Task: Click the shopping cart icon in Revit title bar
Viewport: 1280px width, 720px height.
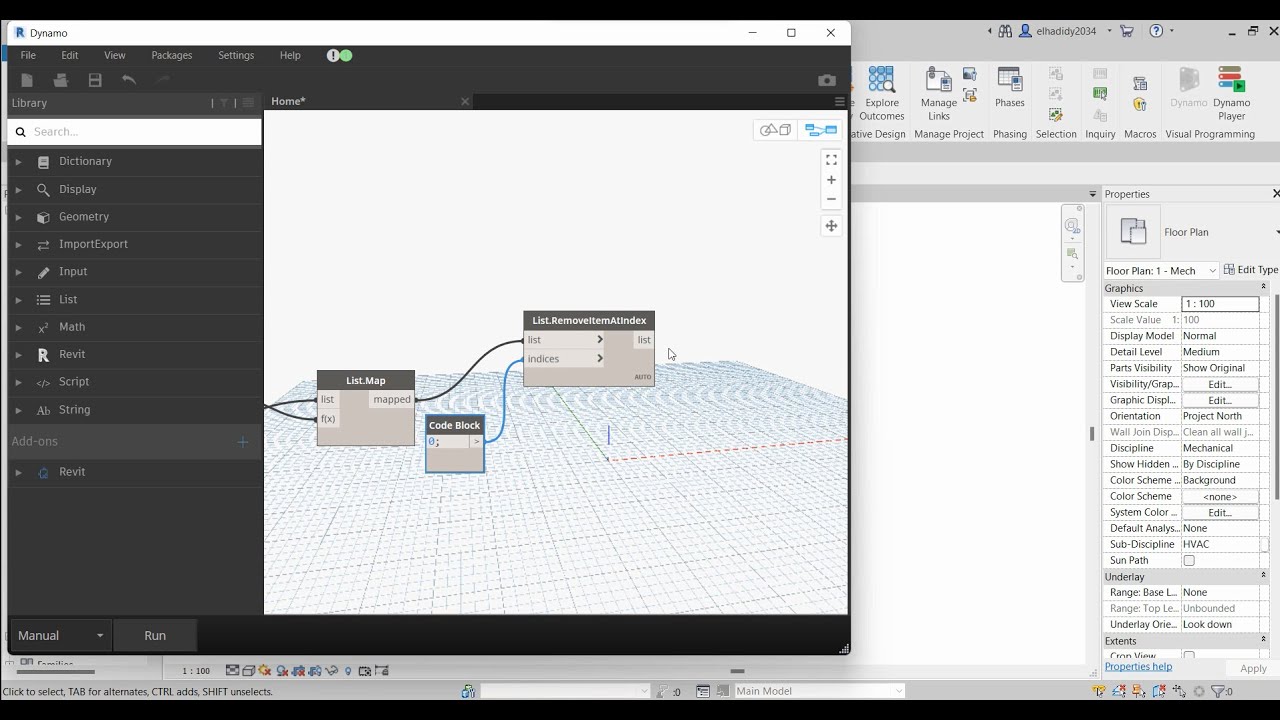Action: point(1127,31)
